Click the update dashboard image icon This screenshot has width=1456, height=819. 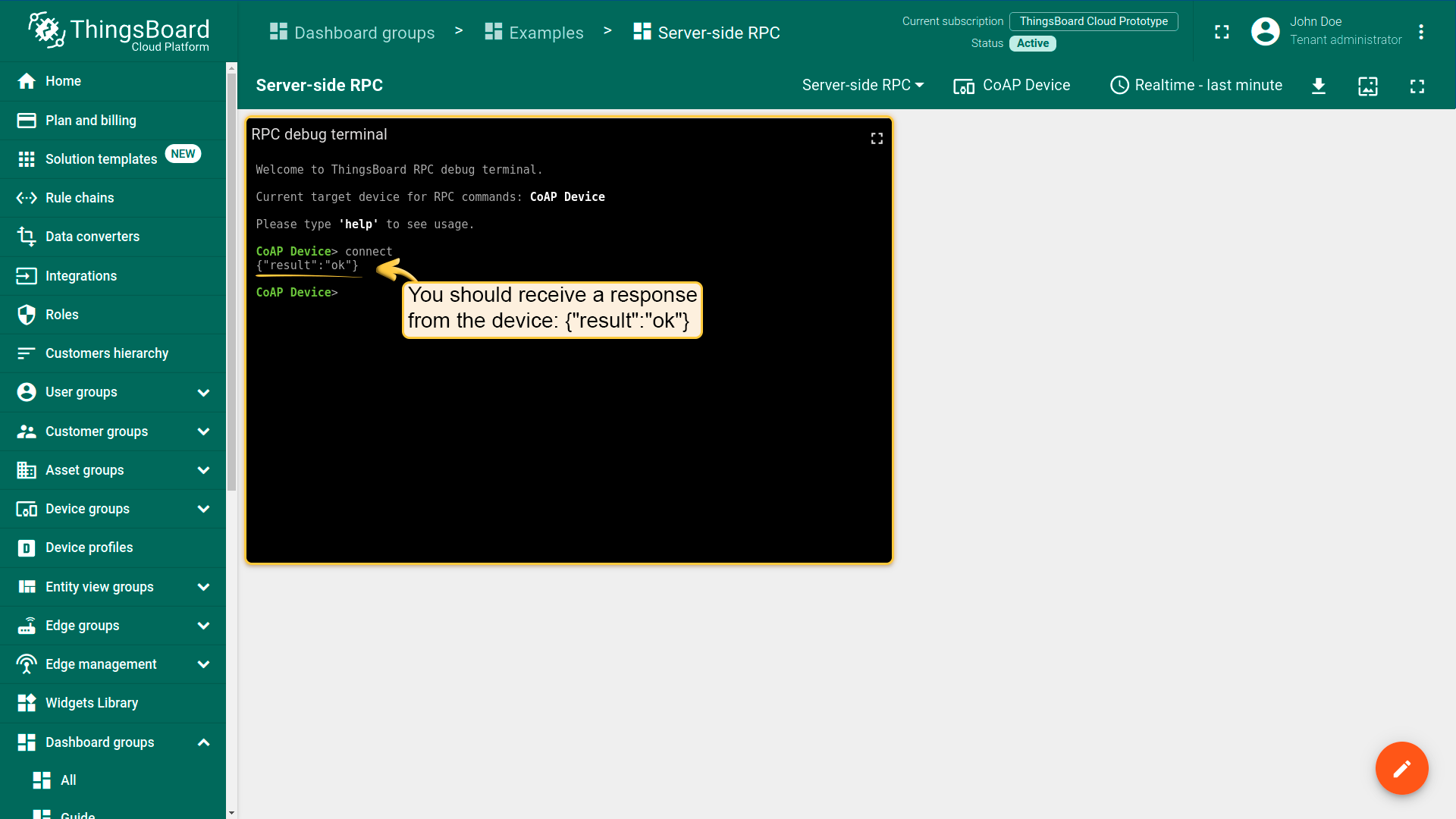(x=1367, y=86)
